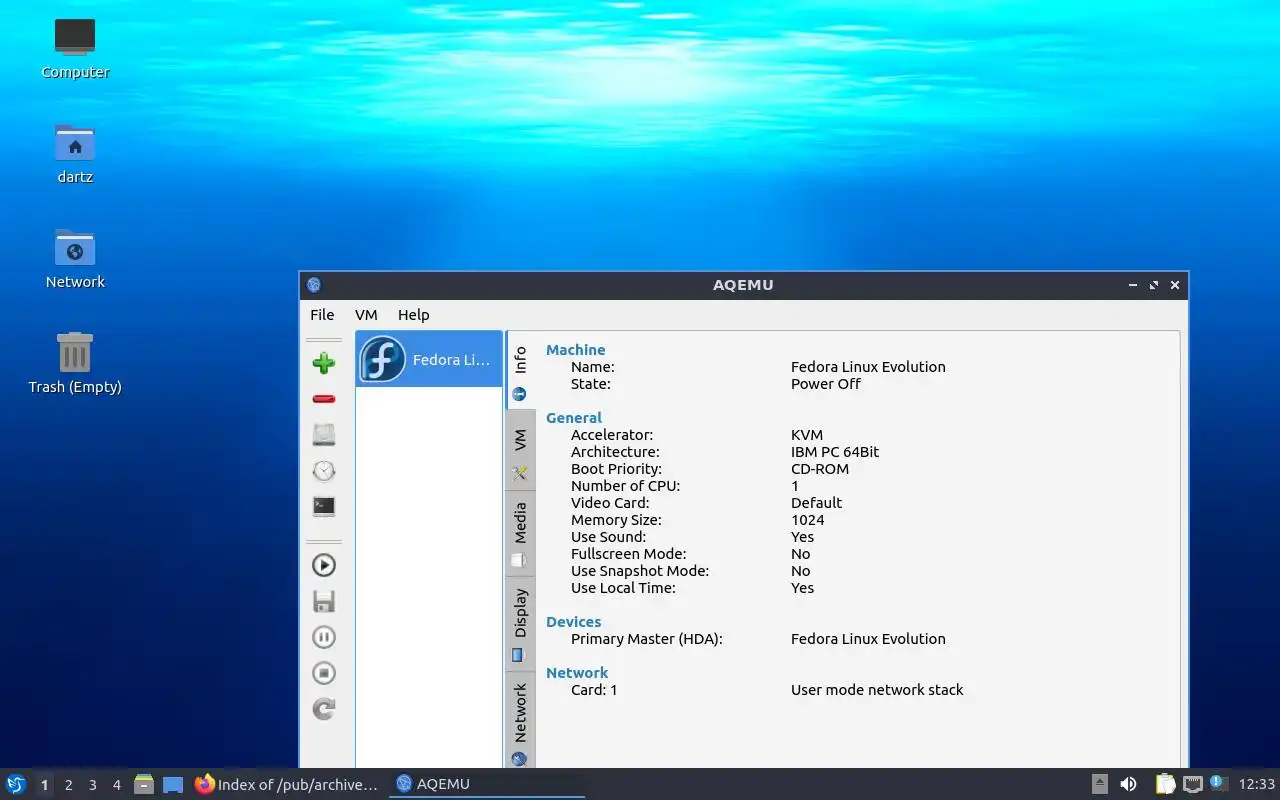Screen dimensions: 1280x800
Task: Click the wired network tray icon
Action: [x=1192, y=784]
